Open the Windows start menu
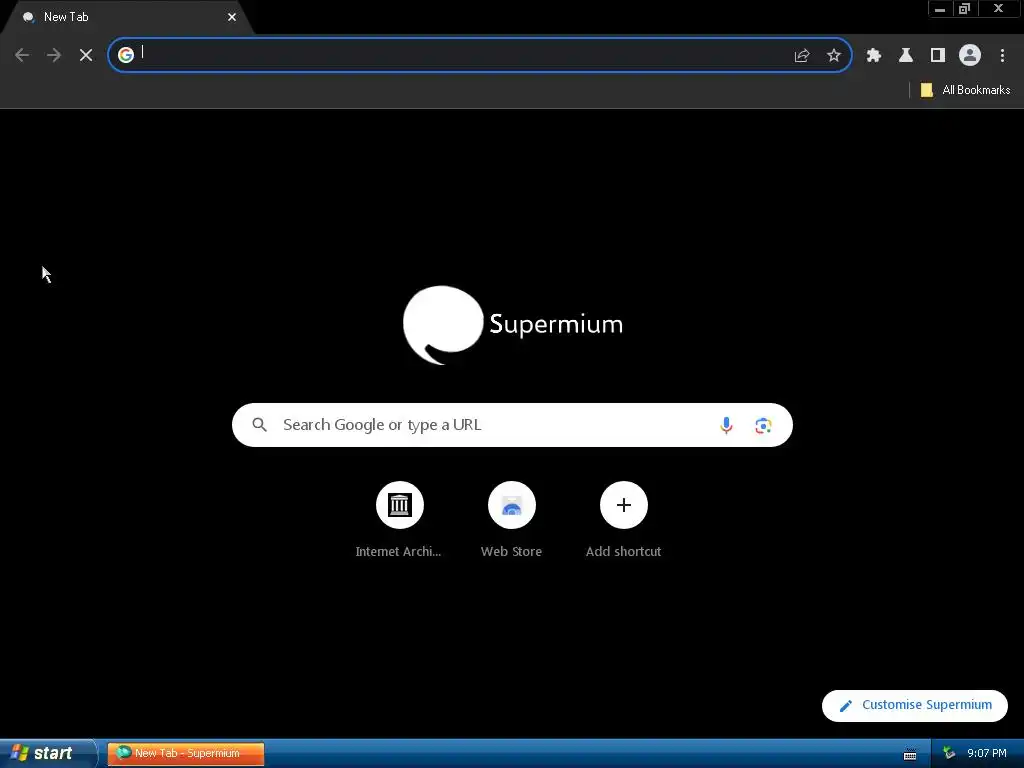 (x=47, y=753)
